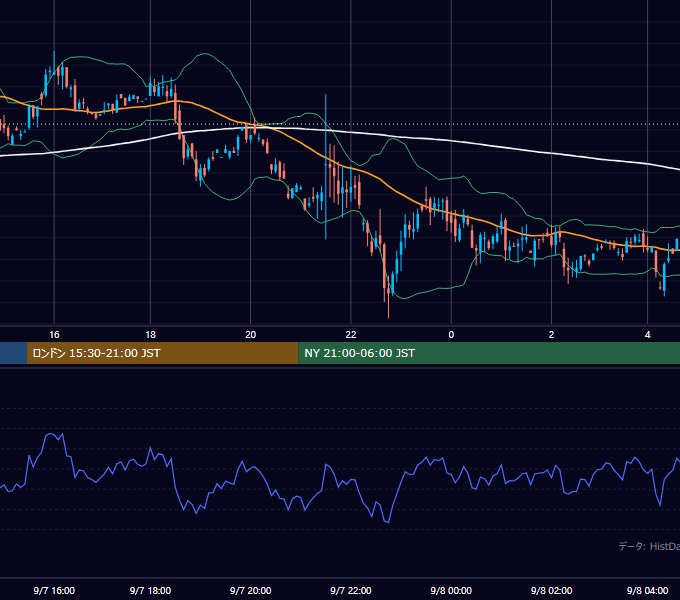Click the 9/8 04:00 time label
680x600 pixels.
pos(647,590)
